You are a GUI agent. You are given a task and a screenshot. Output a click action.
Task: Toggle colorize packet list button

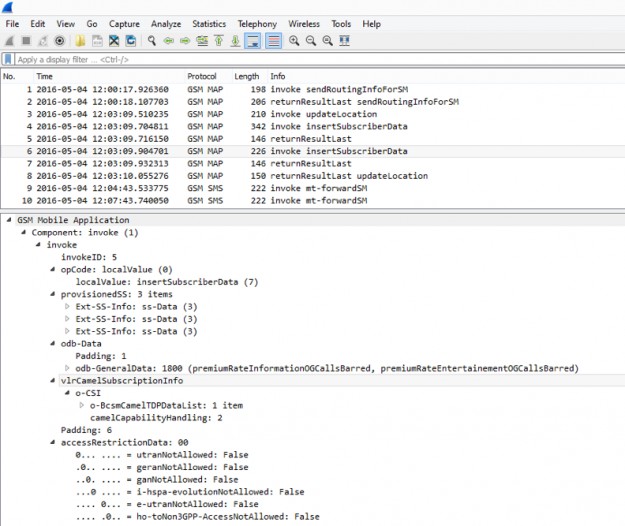pos(272,41)
